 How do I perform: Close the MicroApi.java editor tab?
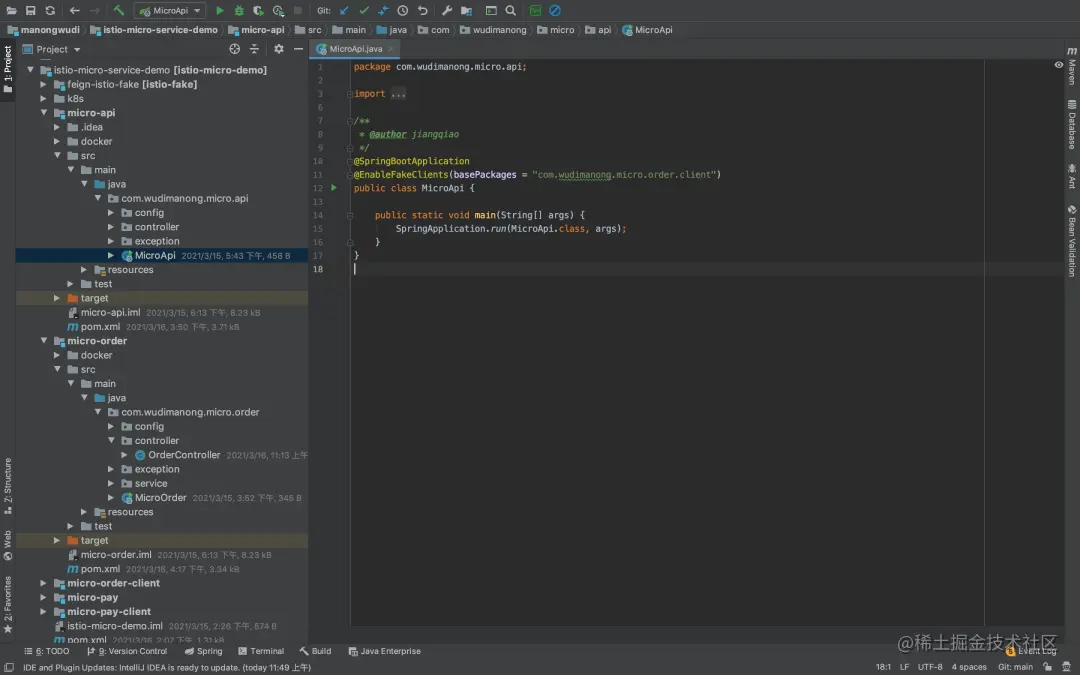[391, 49]
